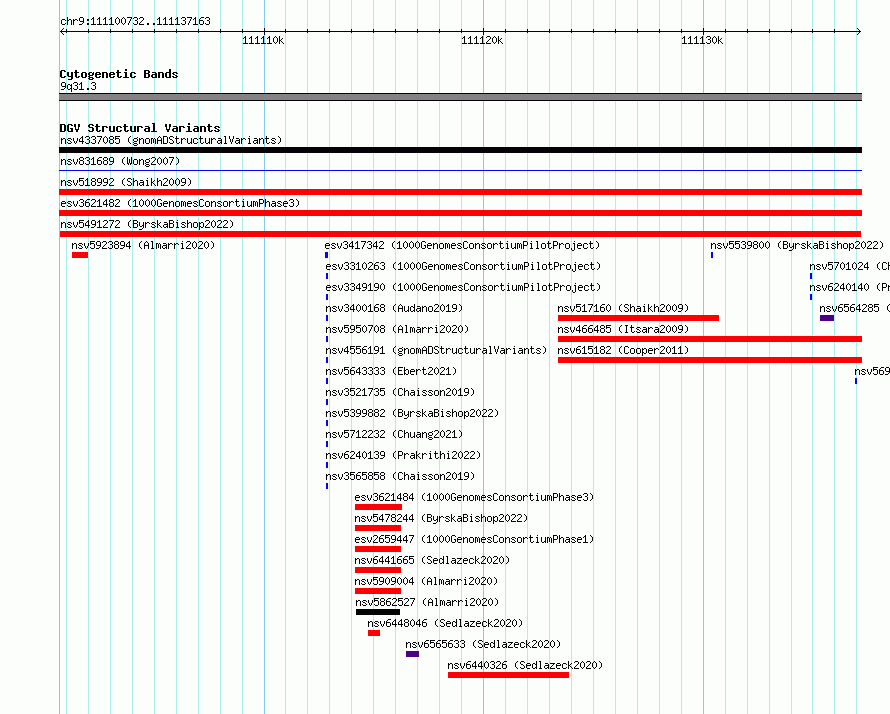This screenshot has height=714, width=890.
Task: Click nsv5712232 (Chuang2021) label
Action: [x=394, y=434]
